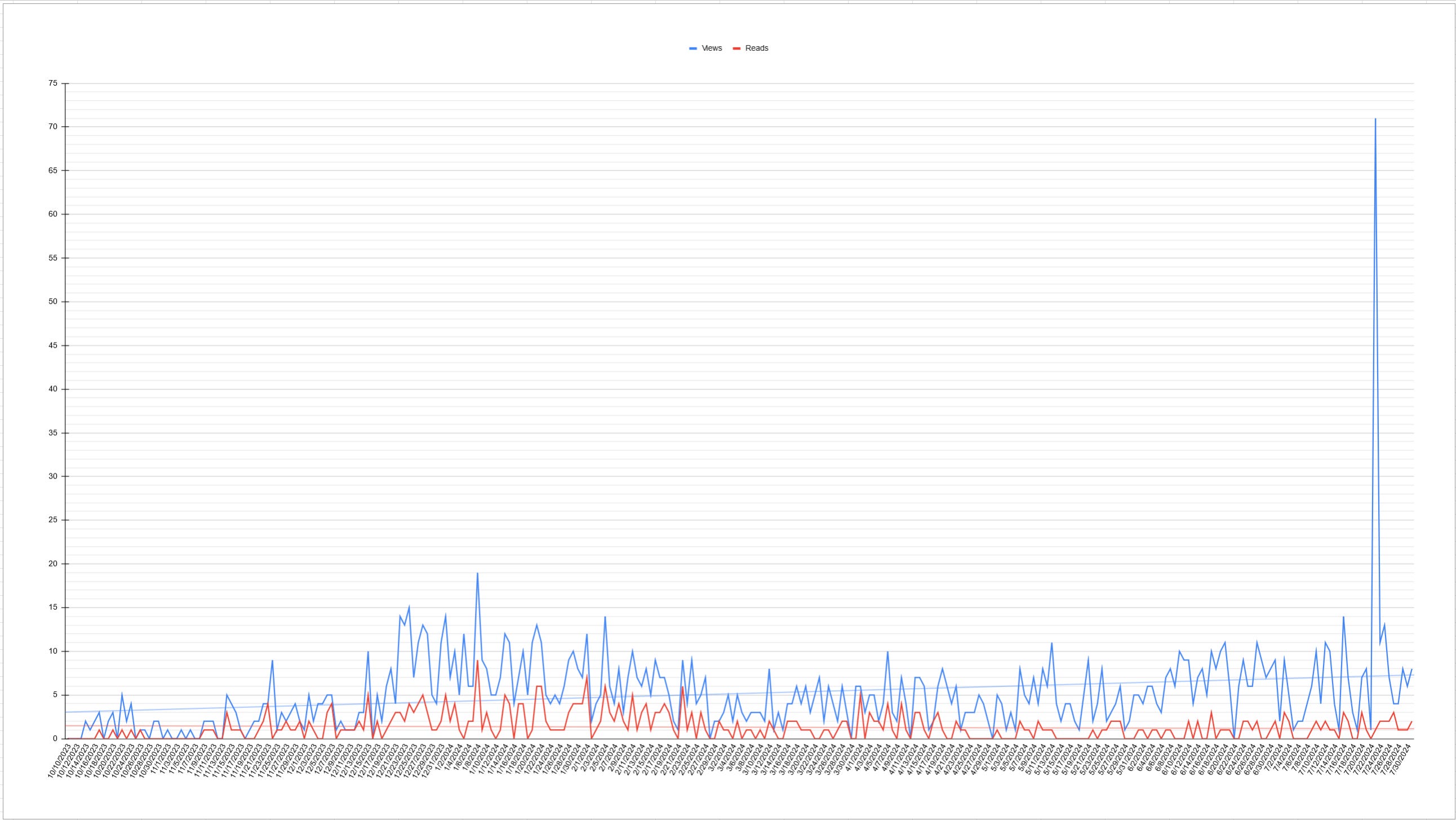Select the blue Views legend color marker
The height and width of the screenshot is (820, 1456).
coord(693,48)
